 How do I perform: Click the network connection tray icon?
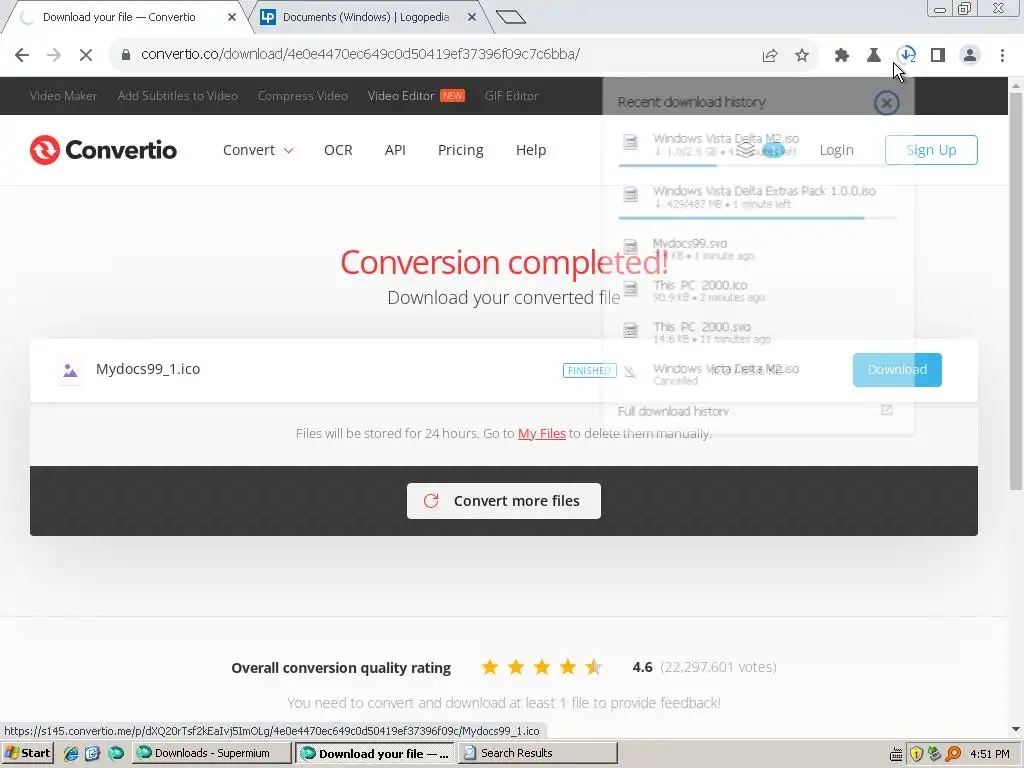pos(935,754)
